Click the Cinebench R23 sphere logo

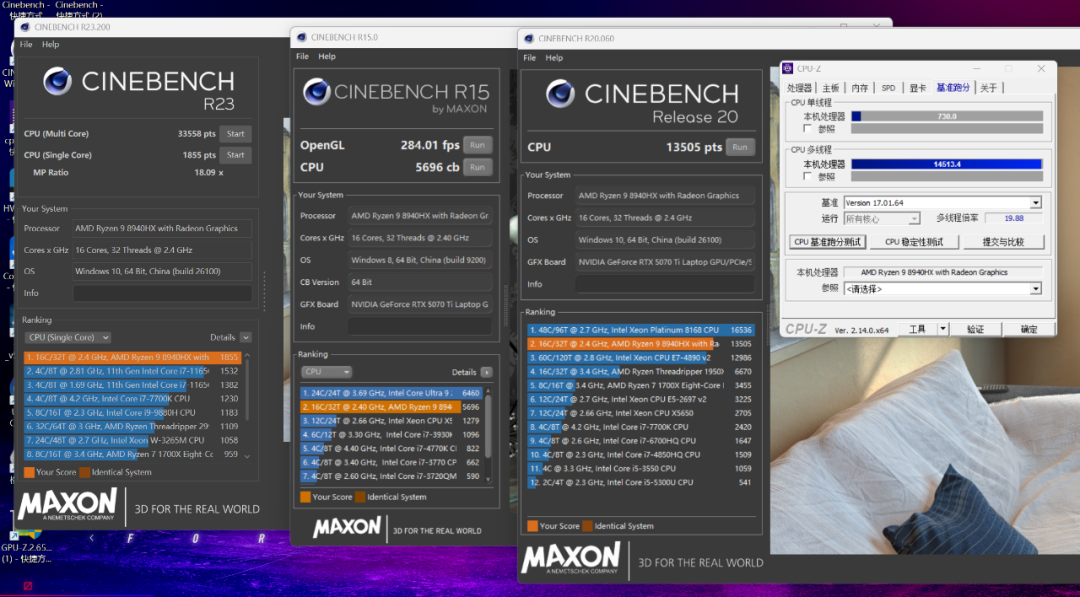click(x=57, y=81)
